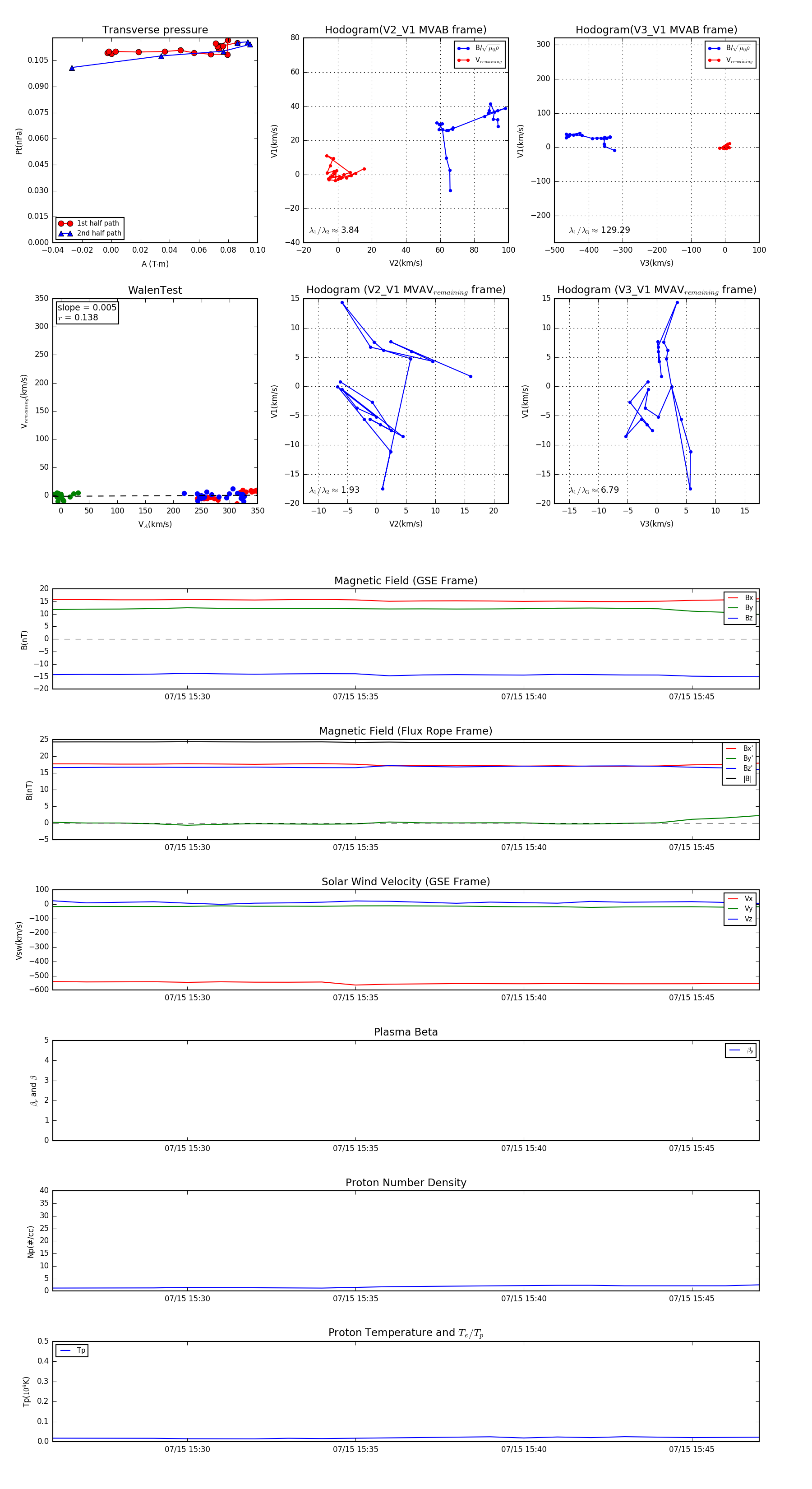Click the 'By' legend entry in GSE plot
This screenshot has height=1489, width=812.
[x=740, y=607]
